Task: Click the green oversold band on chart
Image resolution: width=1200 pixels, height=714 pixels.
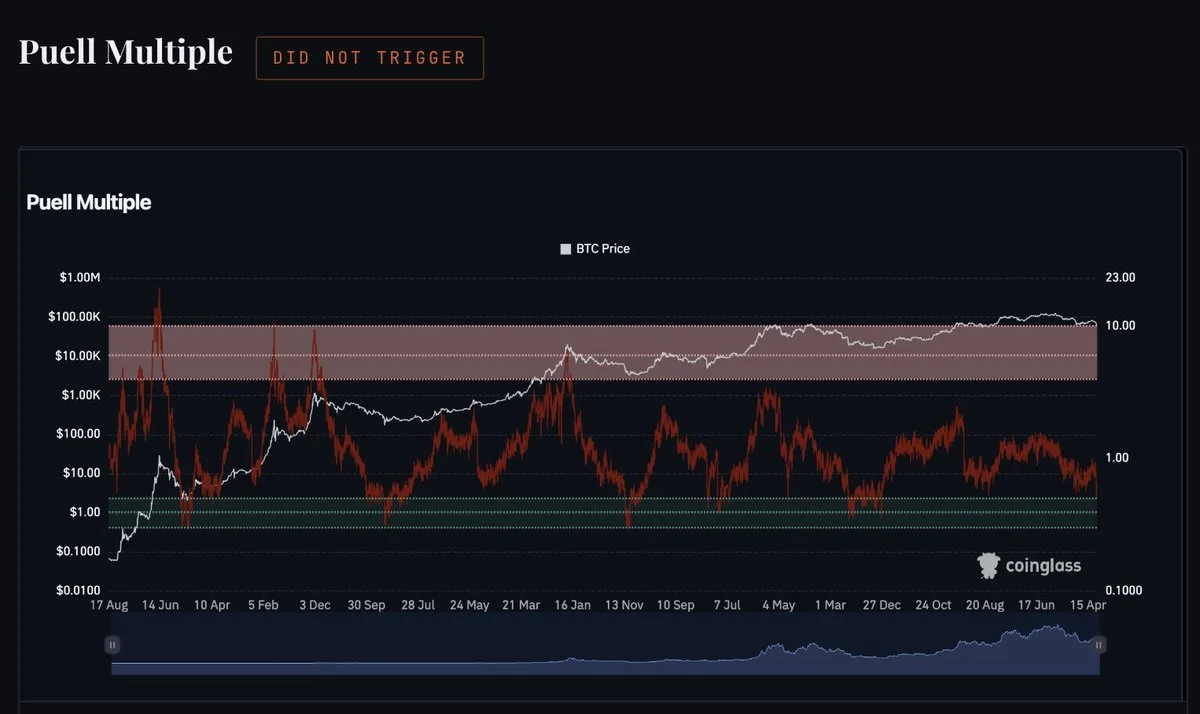Action: pos(603,512)
